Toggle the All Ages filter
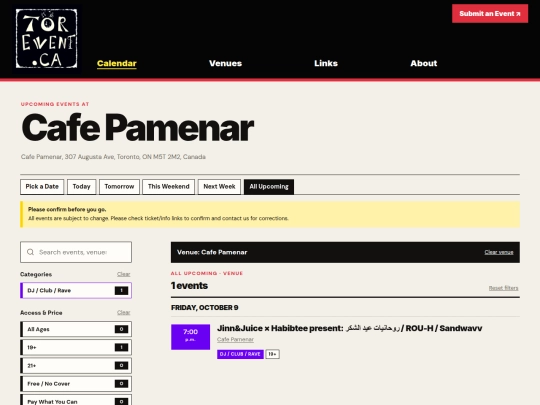Screen dimensions: 540x405 [76, 329]
